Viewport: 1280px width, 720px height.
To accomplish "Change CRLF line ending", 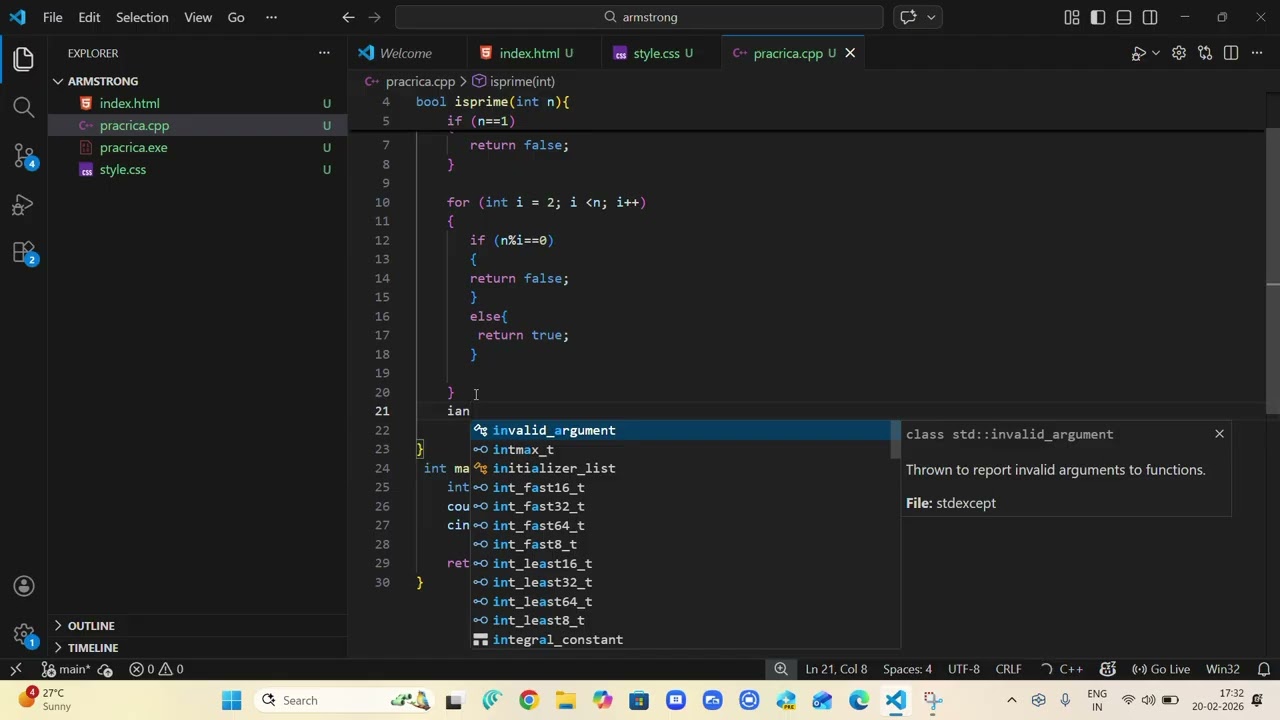I will click(x=1008, y=669).
